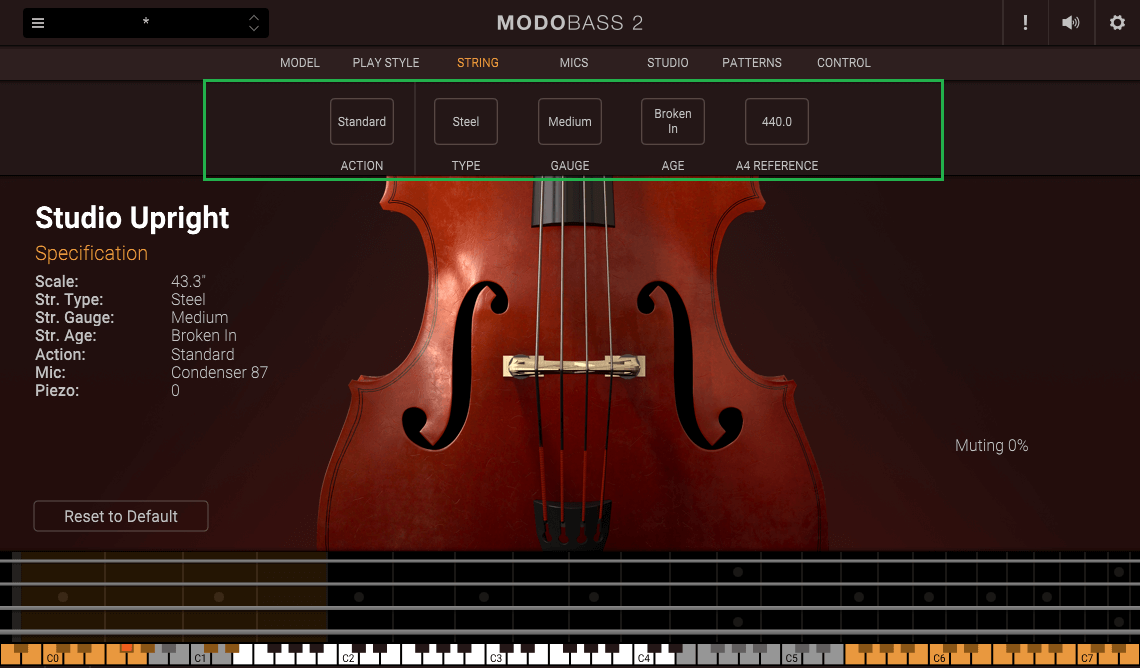Open the MICS tab
The width and height of the screenshot is (1140, 668).
[x=574, y=63]
